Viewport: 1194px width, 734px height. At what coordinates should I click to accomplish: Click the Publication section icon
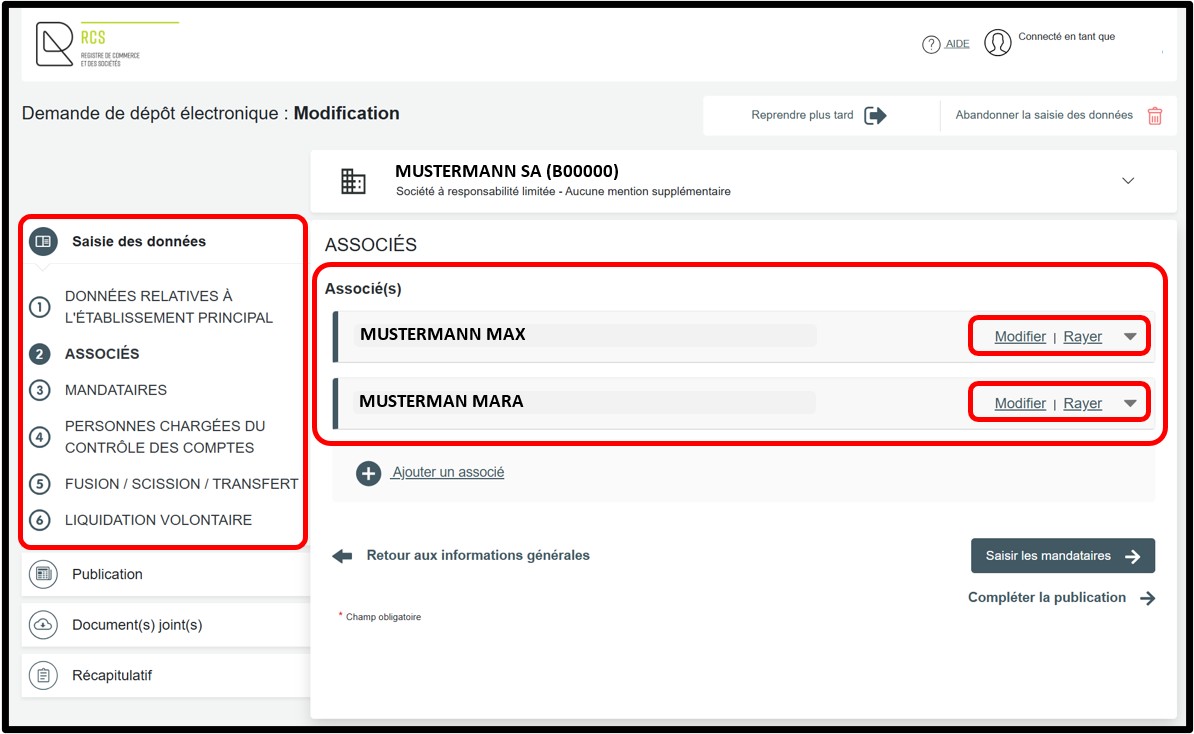pos(43,574)
